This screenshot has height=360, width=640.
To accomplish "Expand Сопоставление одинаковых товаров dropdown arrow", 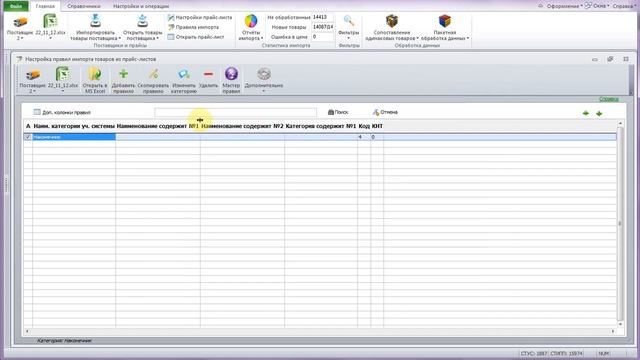I will (418, 38).
